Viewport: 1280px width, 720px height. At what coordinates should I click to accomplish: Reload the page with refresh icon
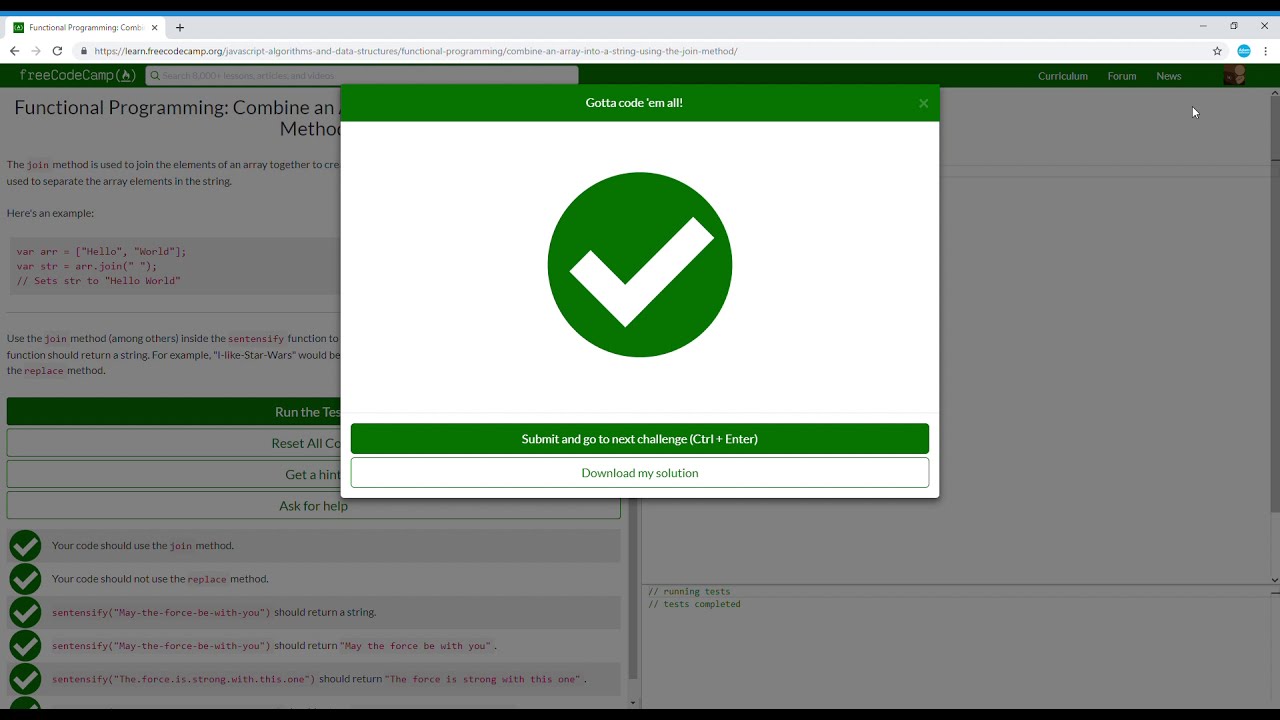57,51
